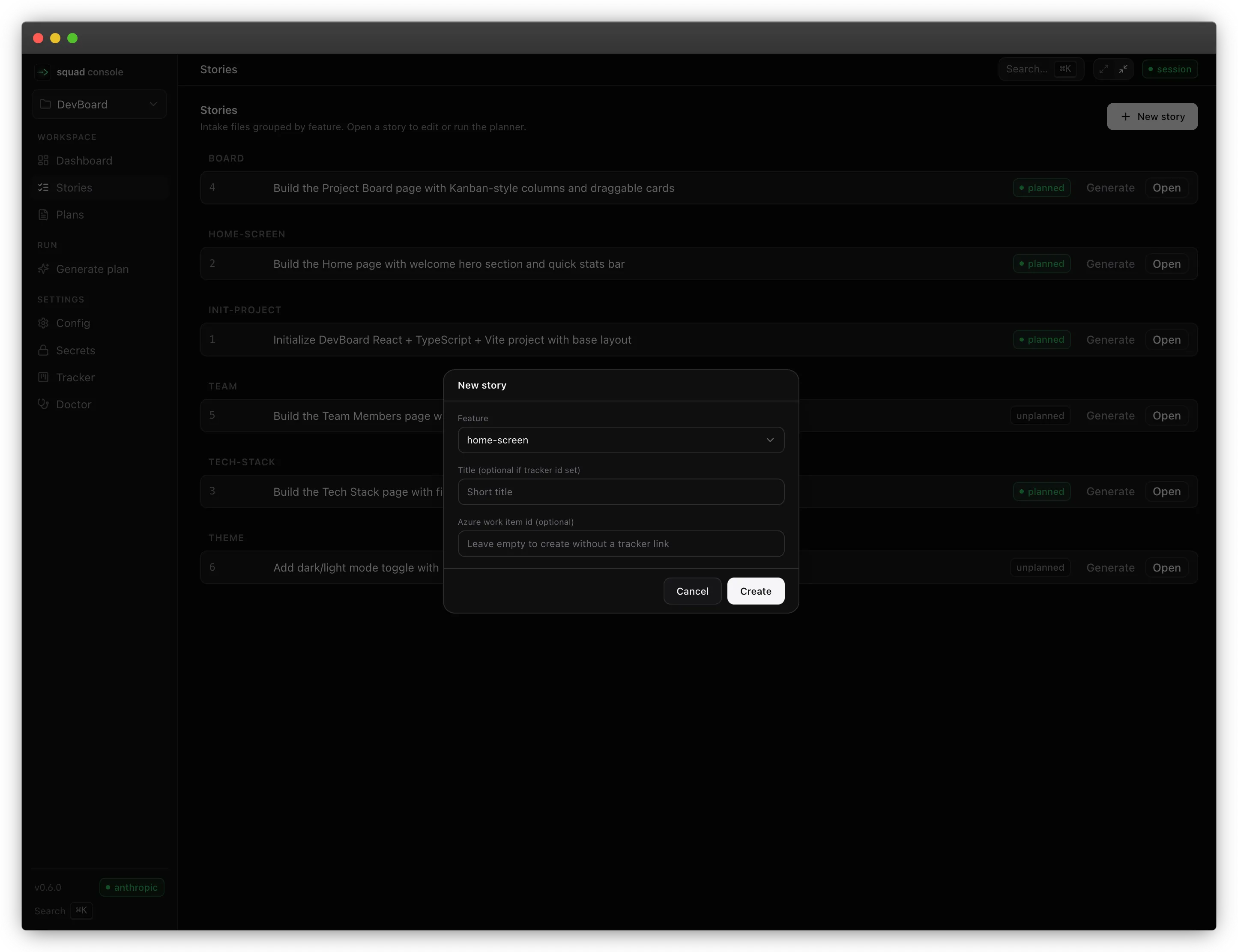Image resolution: width=1238 pixels, height=952 pixels.
Task: Click the bottom-left Search ⌘K shortcut
Action: (63, 910)
